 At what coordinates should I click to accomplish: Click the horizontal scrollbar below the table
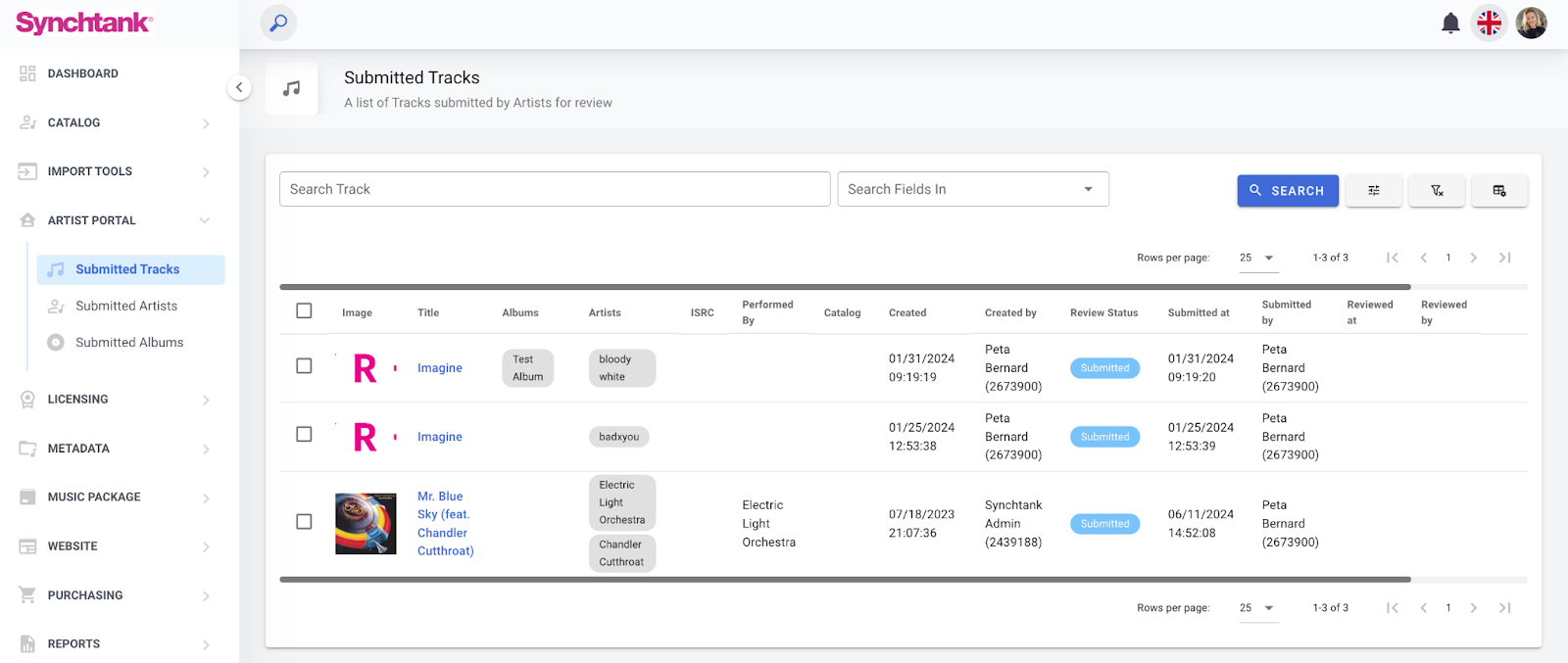[x=843, y=580]
